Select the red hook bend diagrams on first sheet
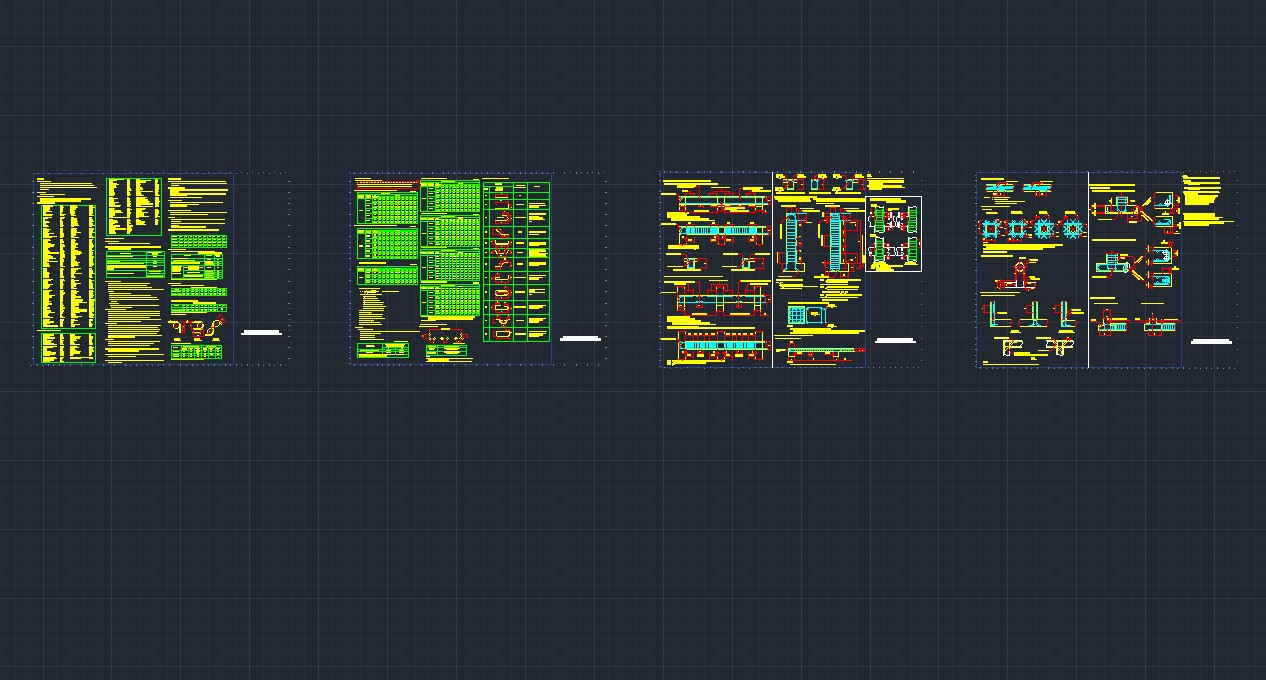Viewport: 1266px width, 680px height. click(196, 328)
